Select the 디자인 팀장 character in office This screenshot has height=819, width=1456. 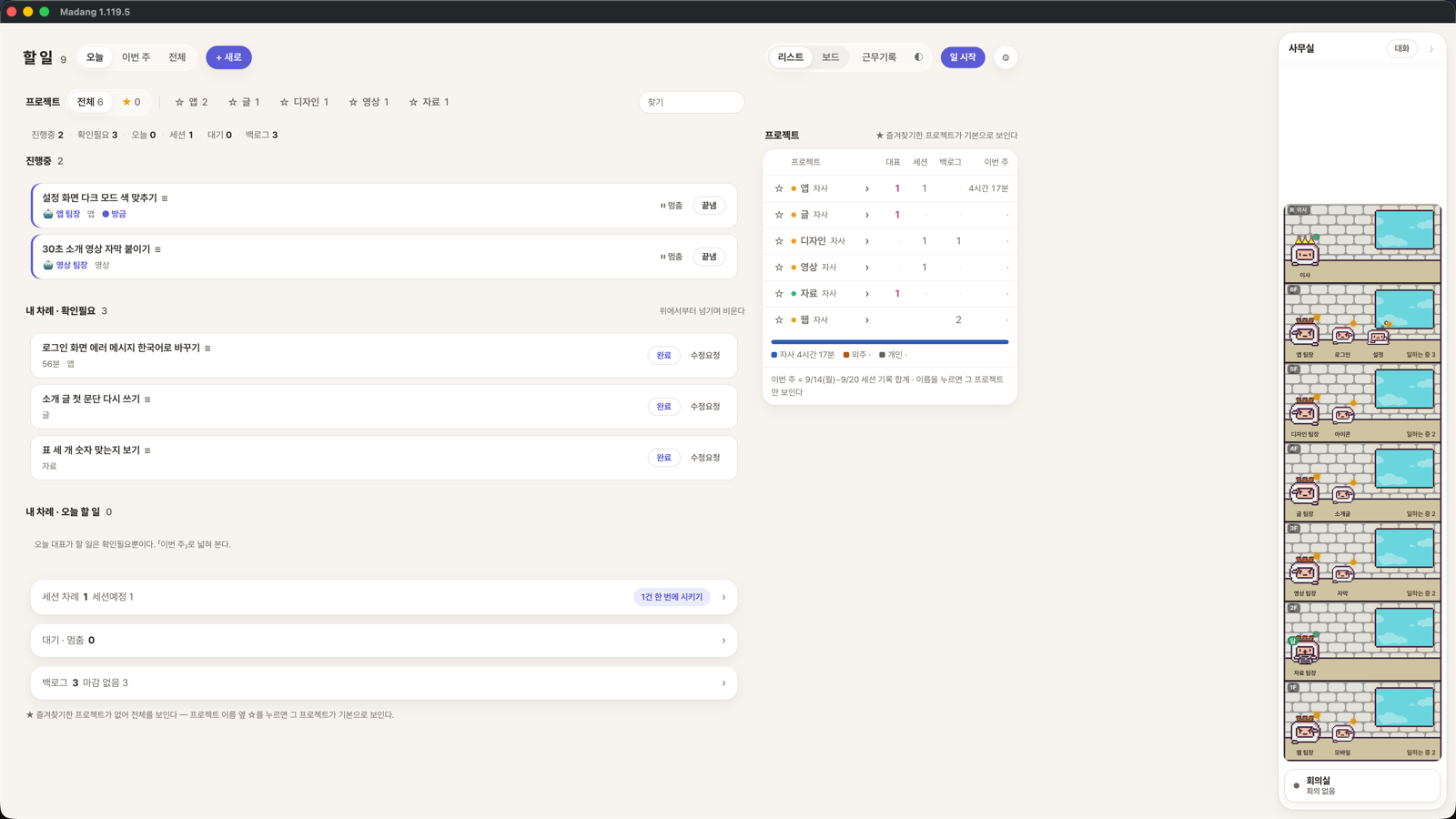1304,412
